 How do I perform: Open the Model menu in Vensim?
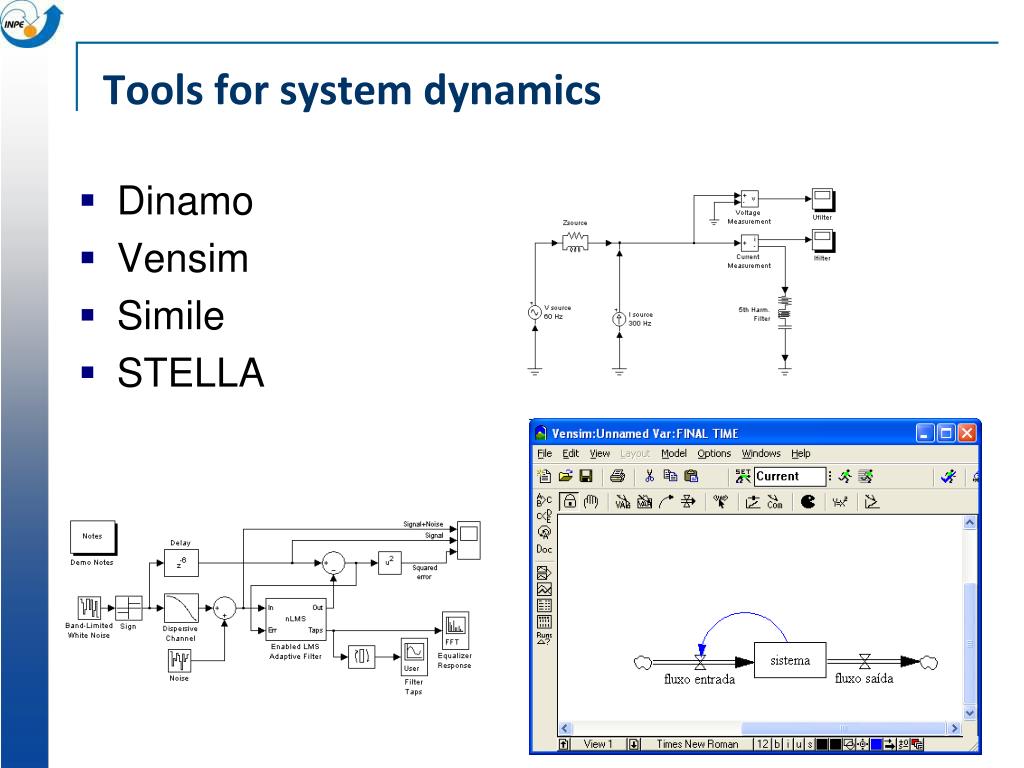click(673, 453)
